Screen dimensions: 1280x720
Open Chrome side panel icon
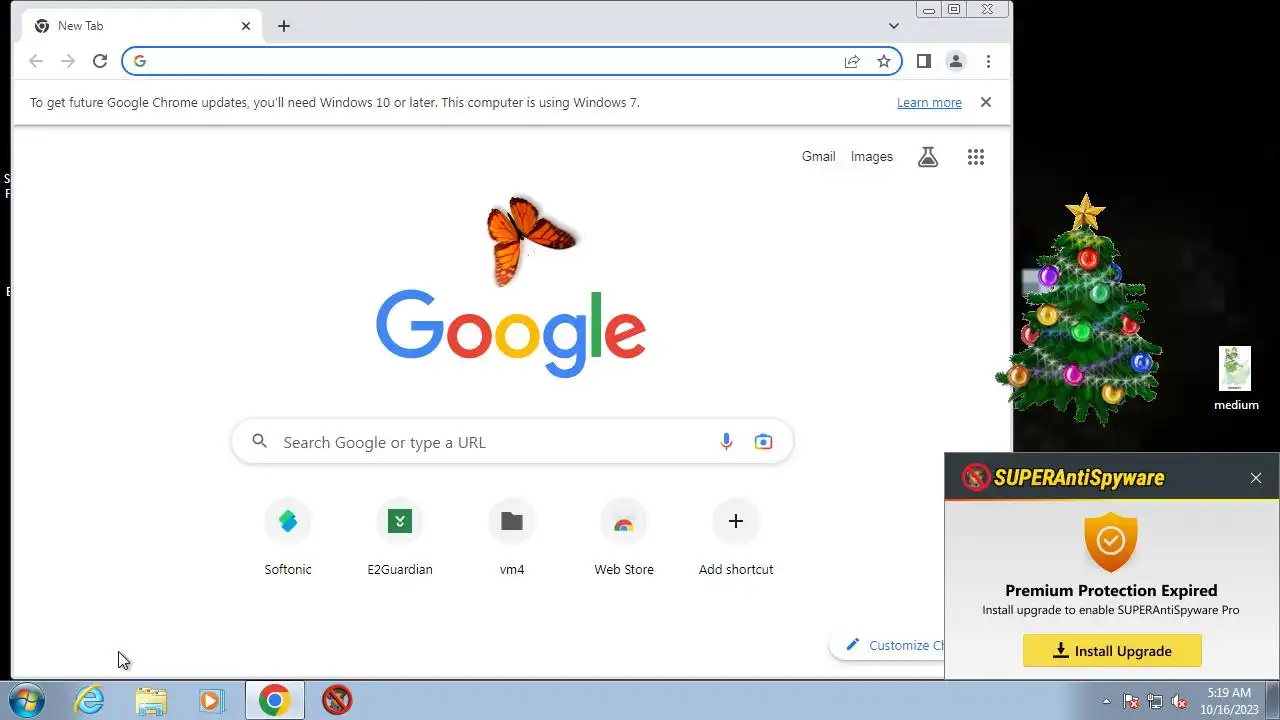924,61
